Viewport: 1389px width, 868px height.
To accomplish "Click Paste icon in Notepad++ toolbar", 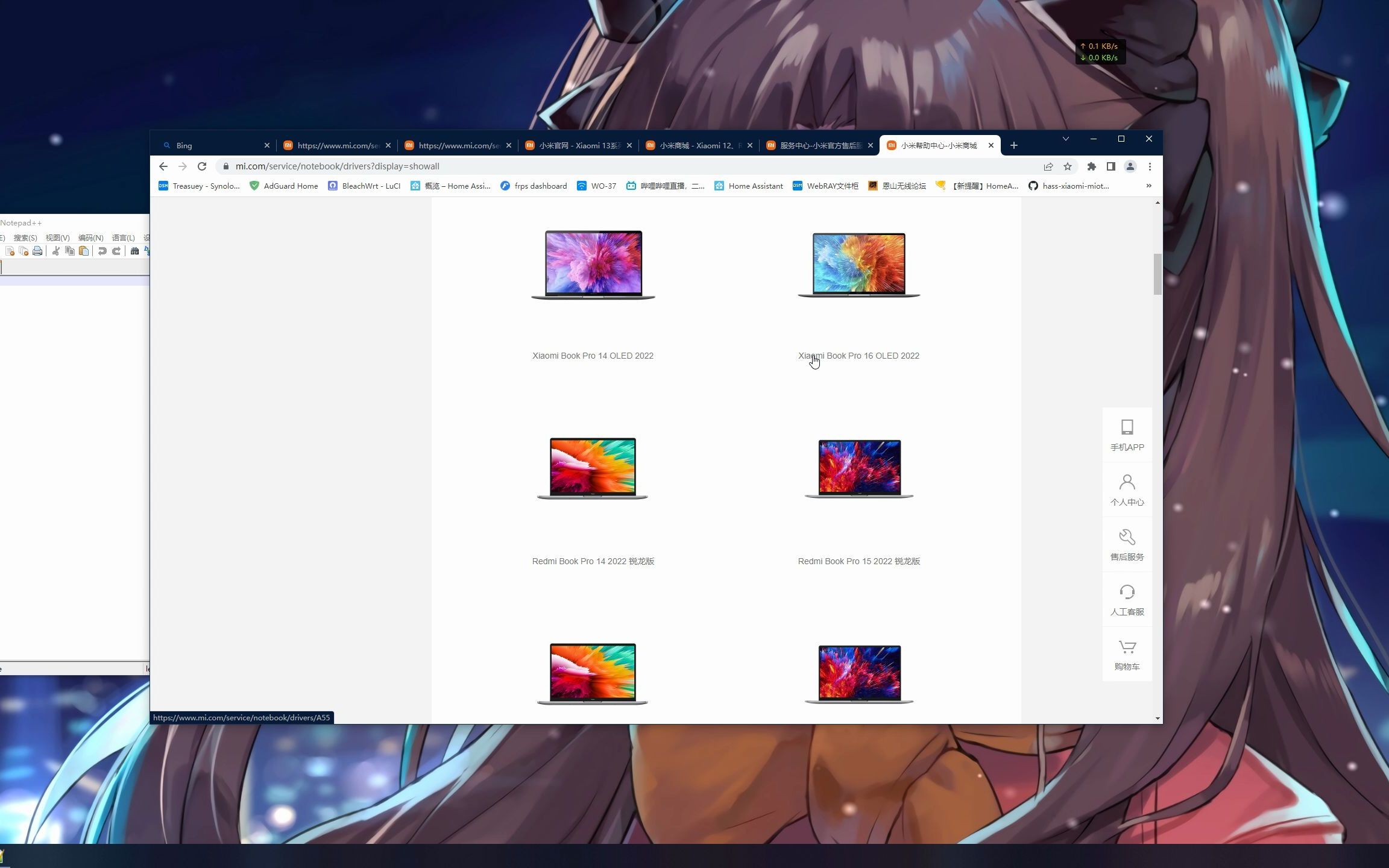I will coord(84,251).
